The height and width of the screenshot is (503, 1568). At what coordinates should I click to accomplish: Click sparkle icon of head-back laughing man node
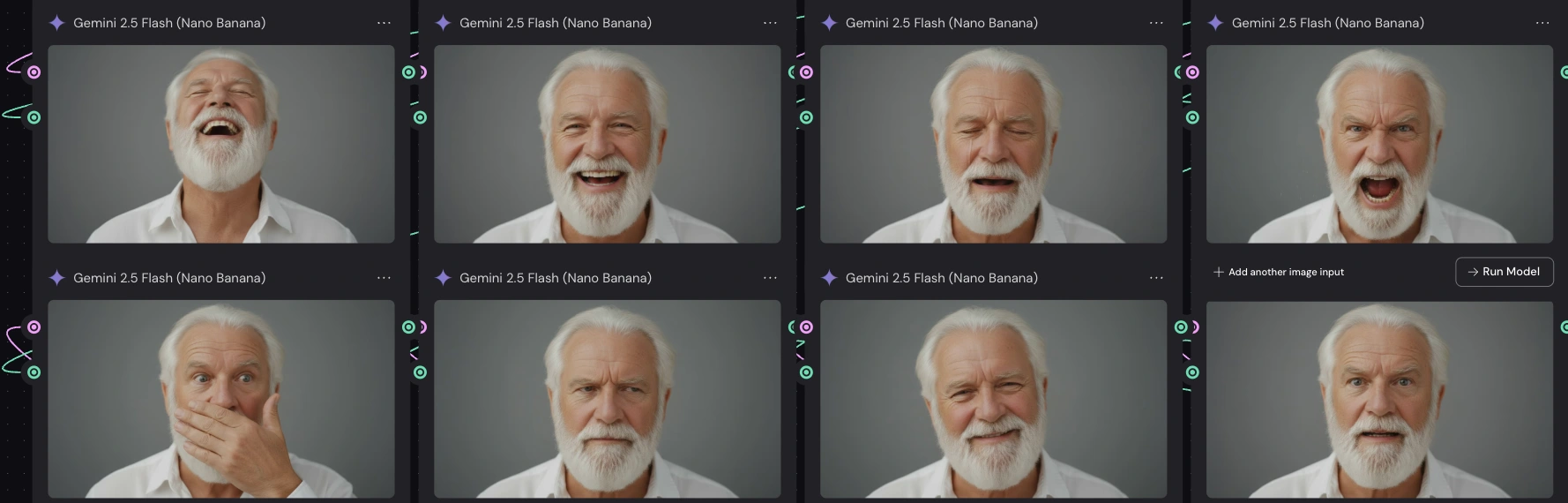coord(57,23)
